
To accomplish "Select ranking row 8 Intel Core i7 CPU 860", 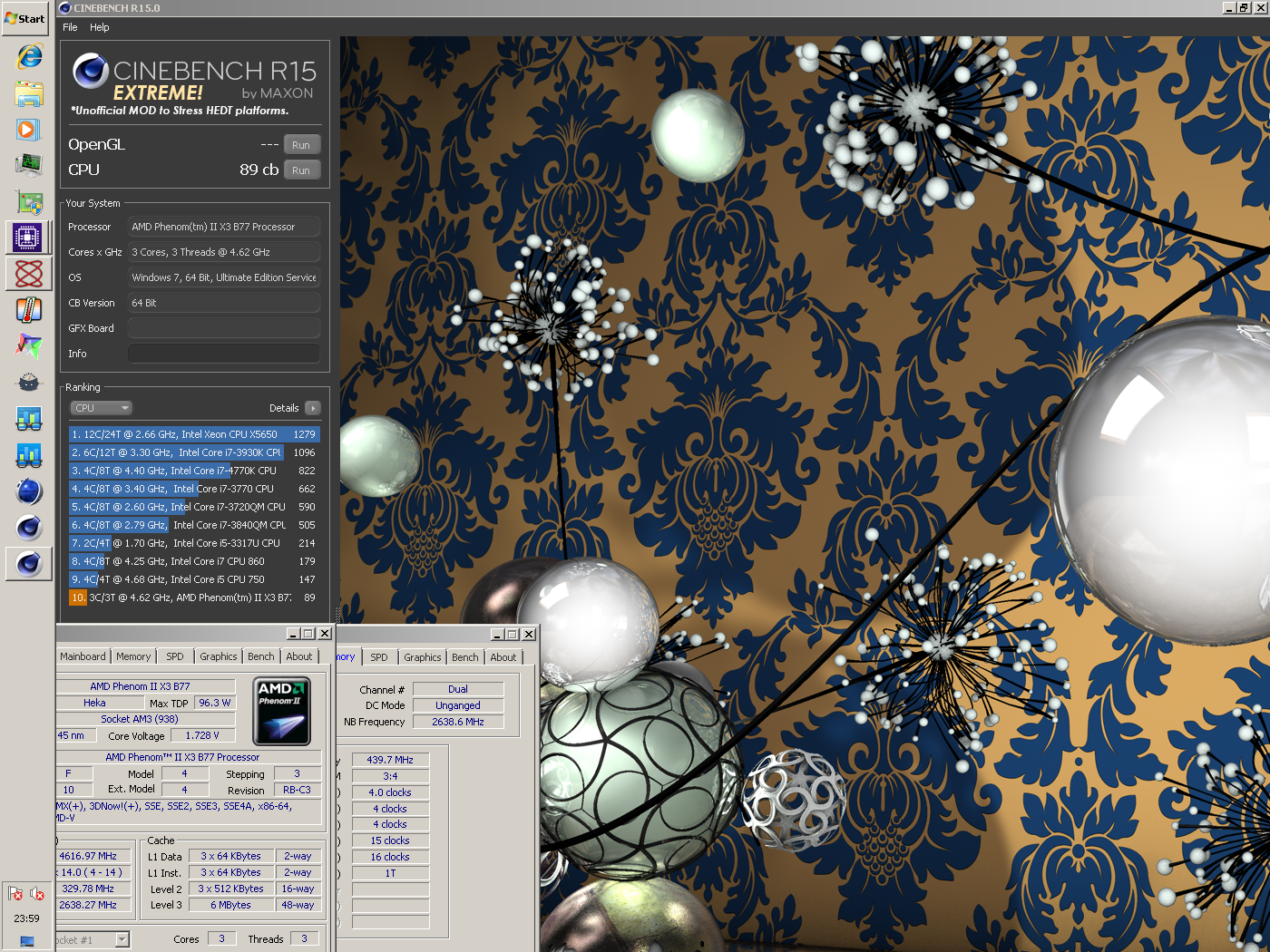I will [x=194, y=561].
